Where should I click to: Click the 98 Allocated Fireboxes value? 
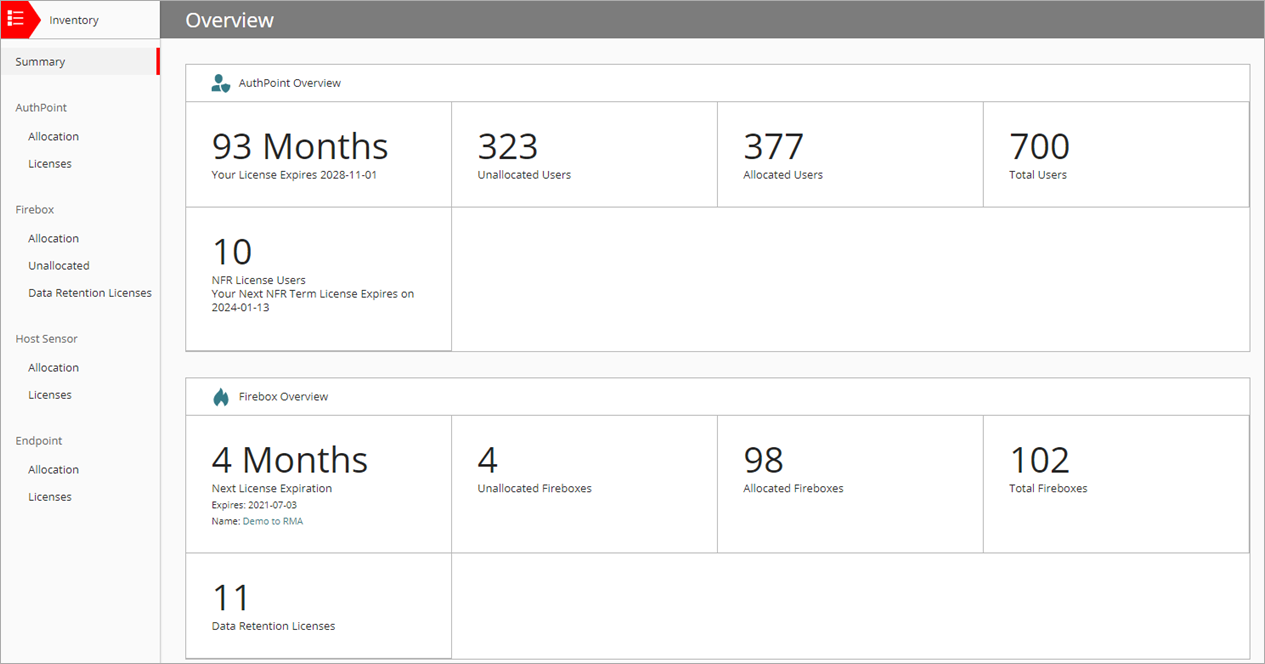764,460
